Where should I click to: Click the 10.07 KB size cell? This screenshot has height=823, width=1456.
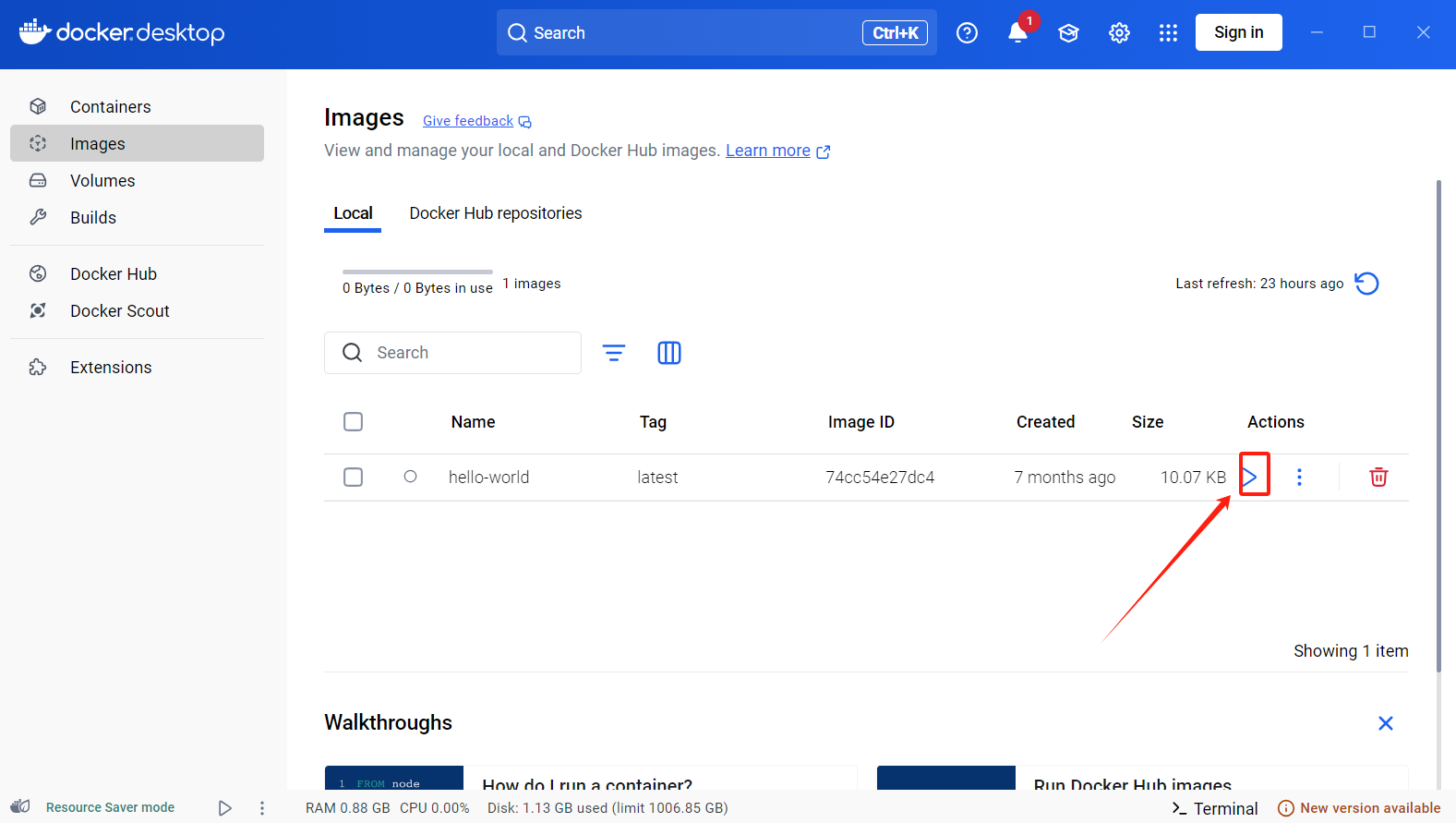pyautogui.click(x=1193, y=478)
